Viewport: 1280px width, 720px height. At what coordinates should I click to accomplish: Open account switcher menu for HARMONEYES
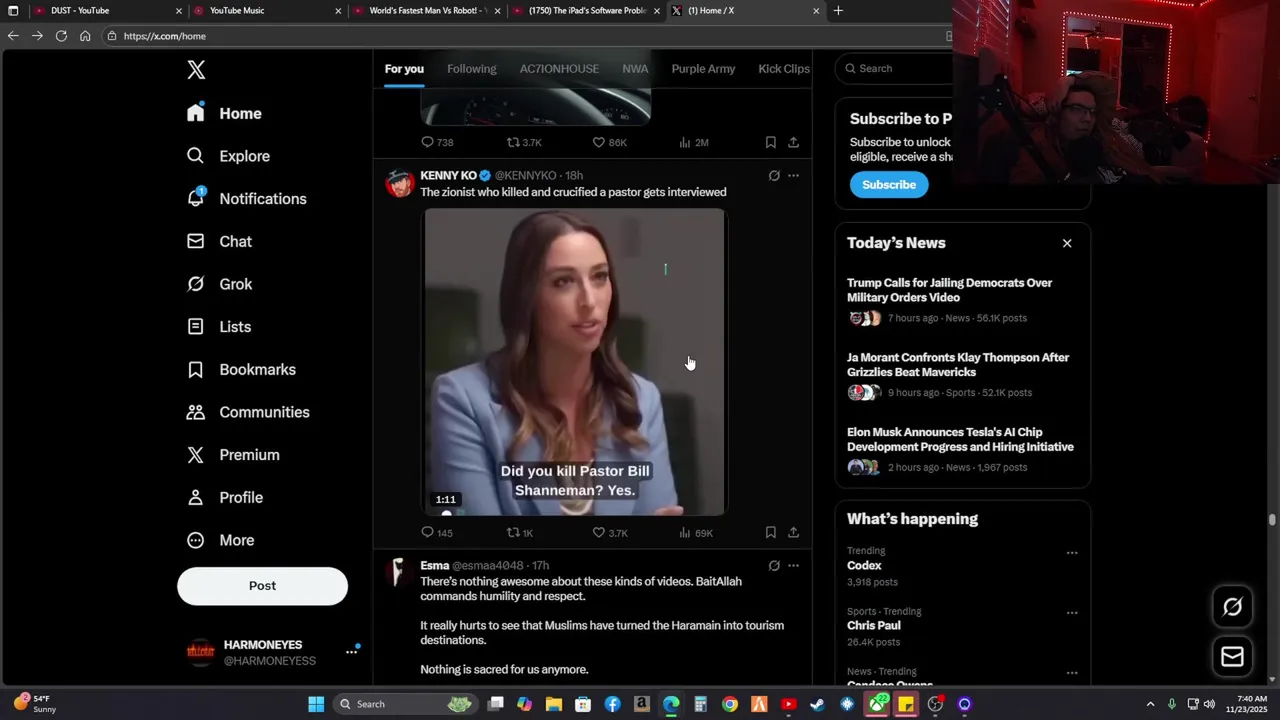(351, 652)
